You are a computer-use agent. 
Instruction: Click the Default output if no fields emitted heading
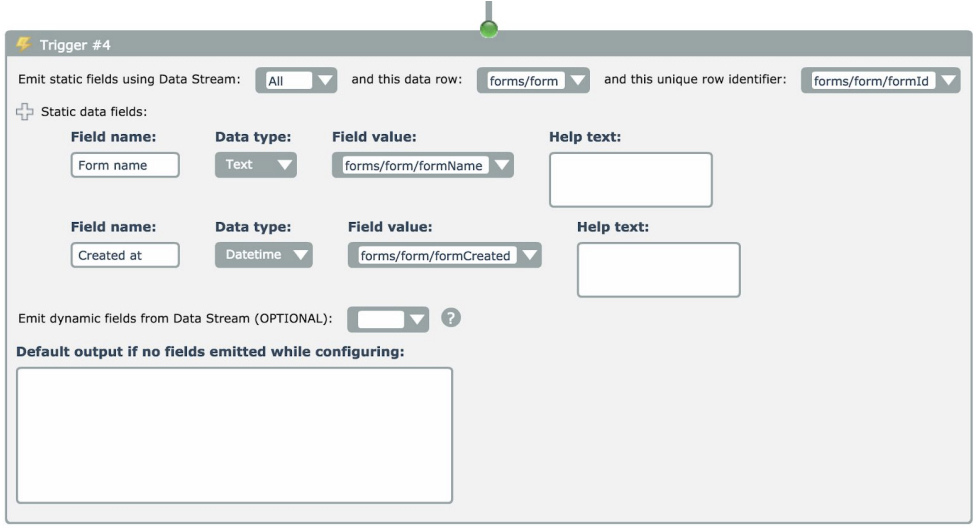coord(210,352)
